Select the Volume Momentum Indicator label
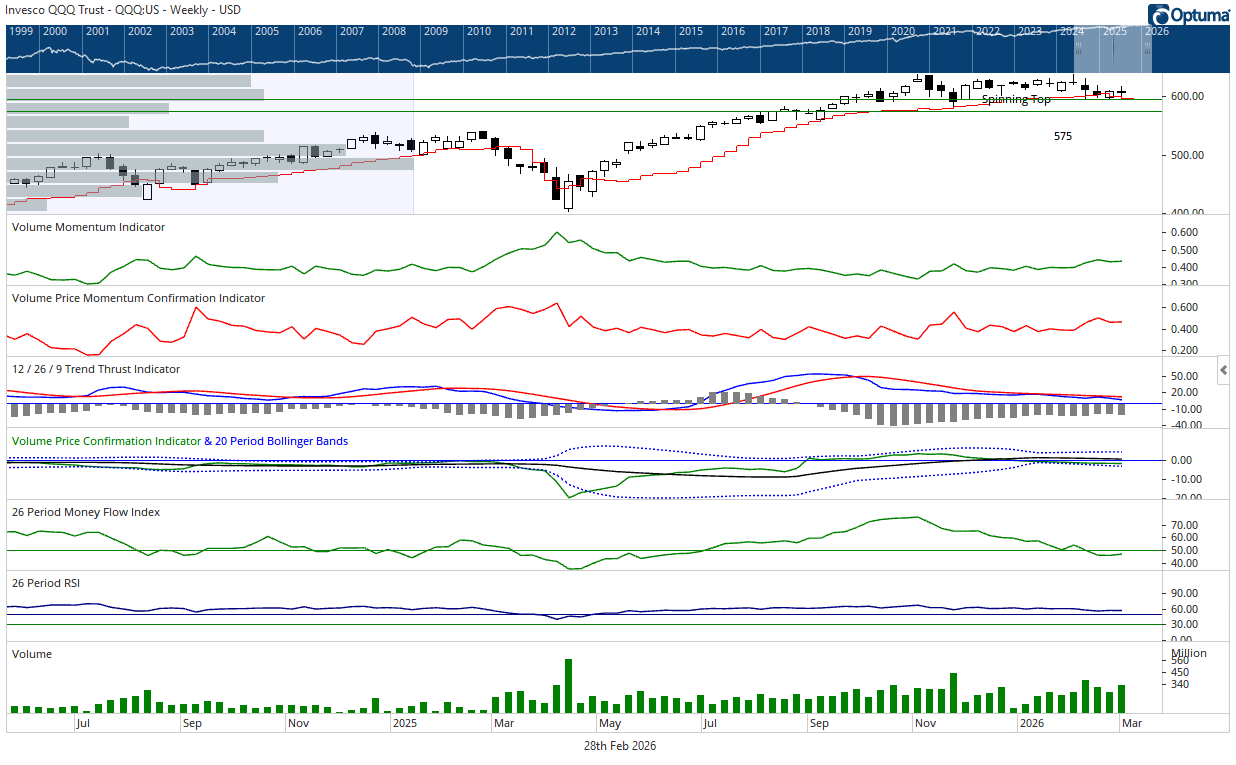This screenshot has width=1236, height=765. click(88, 227)
